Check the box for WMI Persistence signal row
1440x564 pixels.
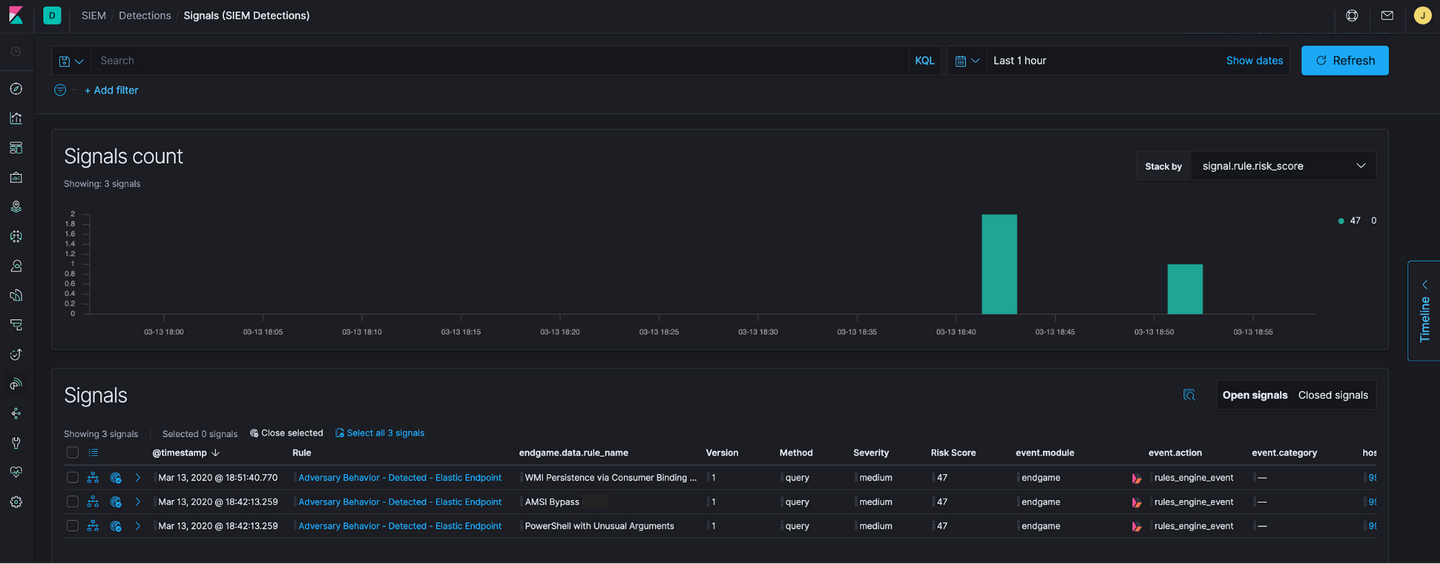click(x=72, y=478)
